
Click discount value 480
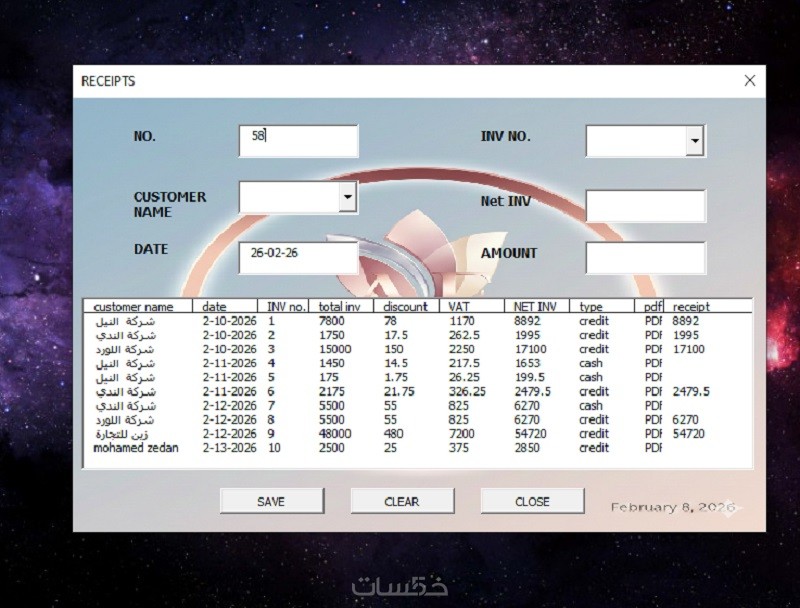click(393, 434)
